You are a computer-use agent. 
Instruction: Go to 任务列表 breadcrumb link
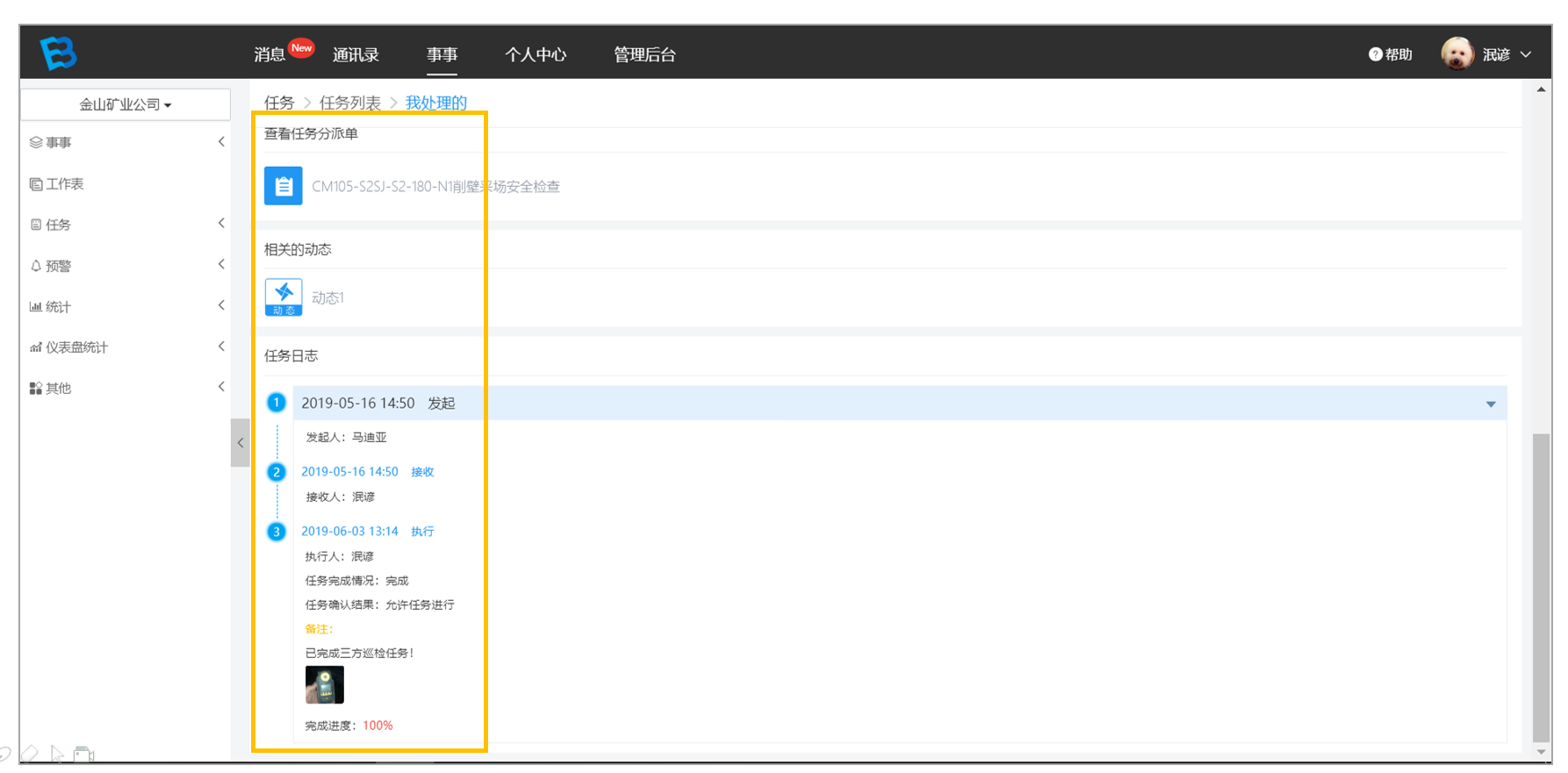[x=349, y=103]
